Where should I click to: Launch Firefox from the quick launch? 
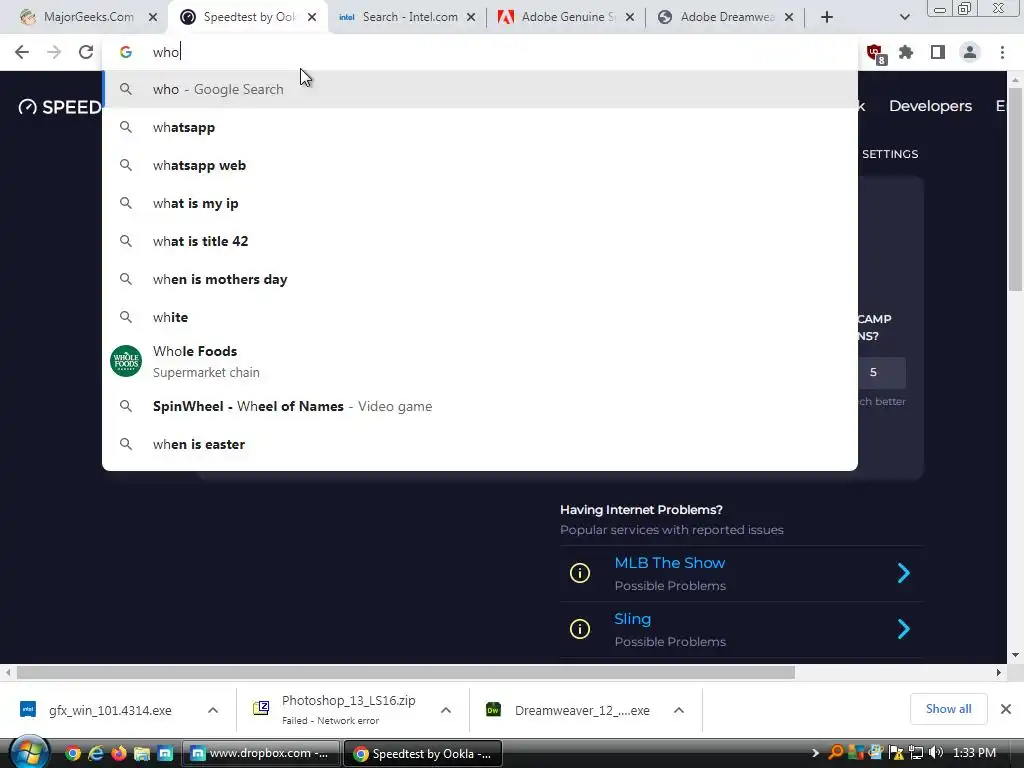tap(119, 754)
